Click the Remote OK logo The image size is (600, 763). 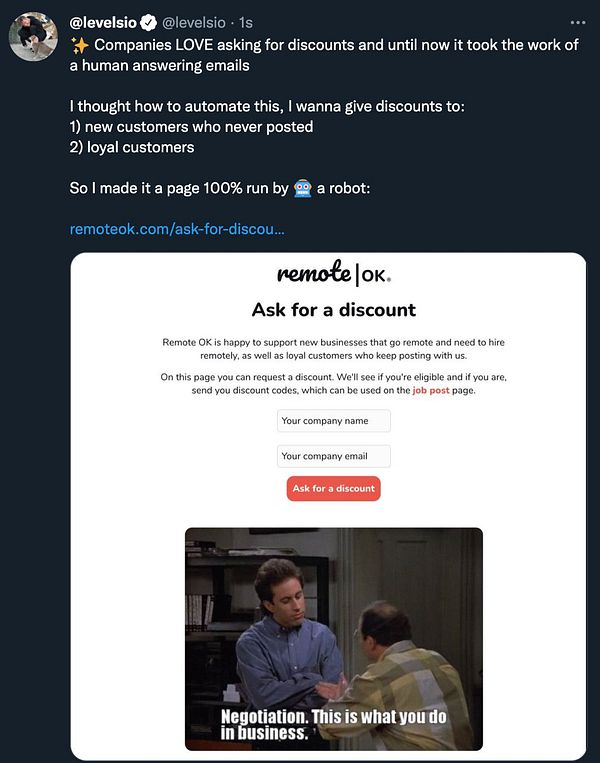point(333,274)
